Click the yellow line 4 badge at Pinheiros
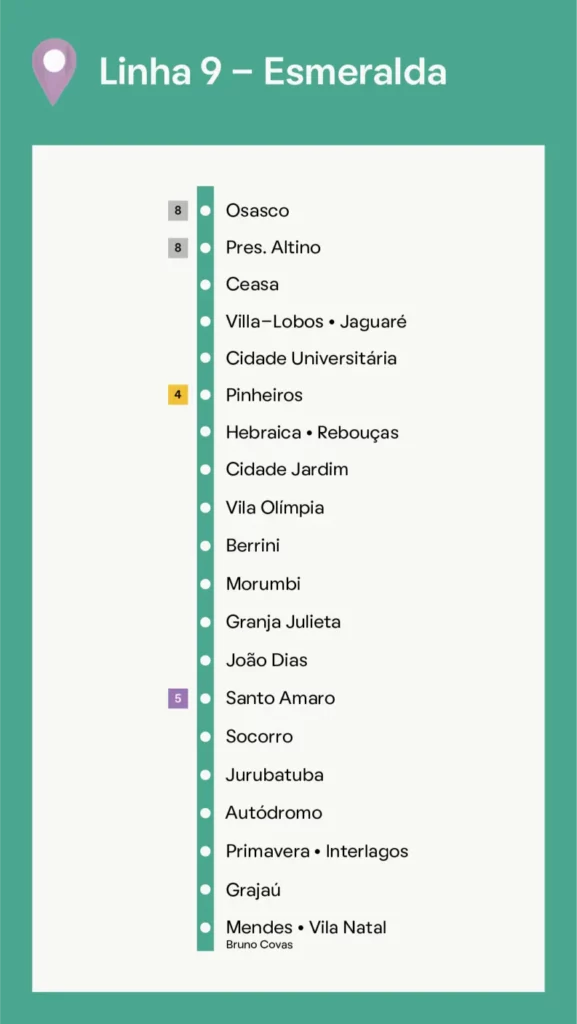Screen dimensions: 577x1024 tap(178, 395)
